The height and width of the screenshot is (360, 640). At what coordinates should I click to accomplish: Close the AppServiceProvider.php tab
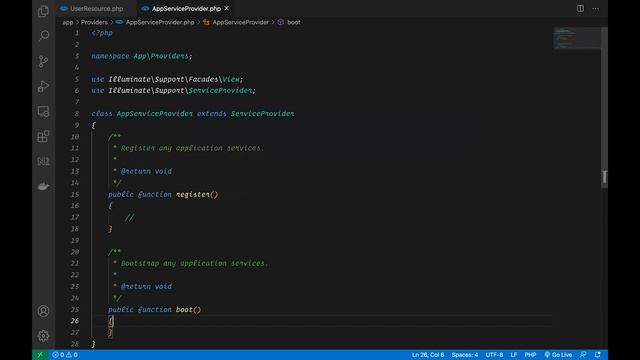(x=227, y=8)
